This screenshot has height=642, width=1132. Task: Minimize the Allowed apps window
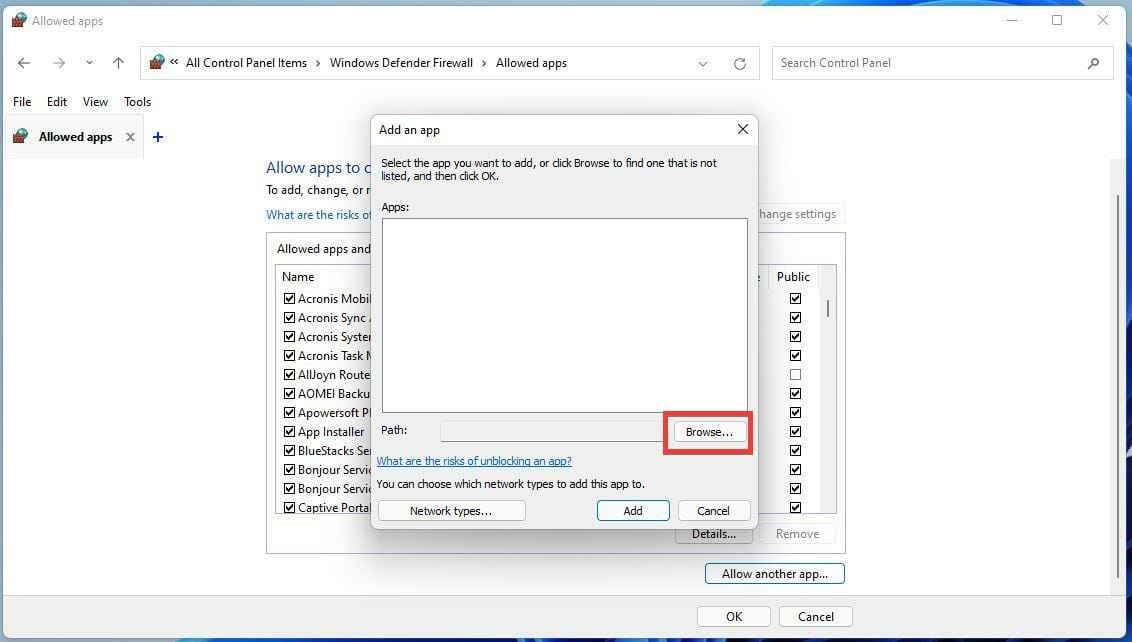coord(1012,20)
